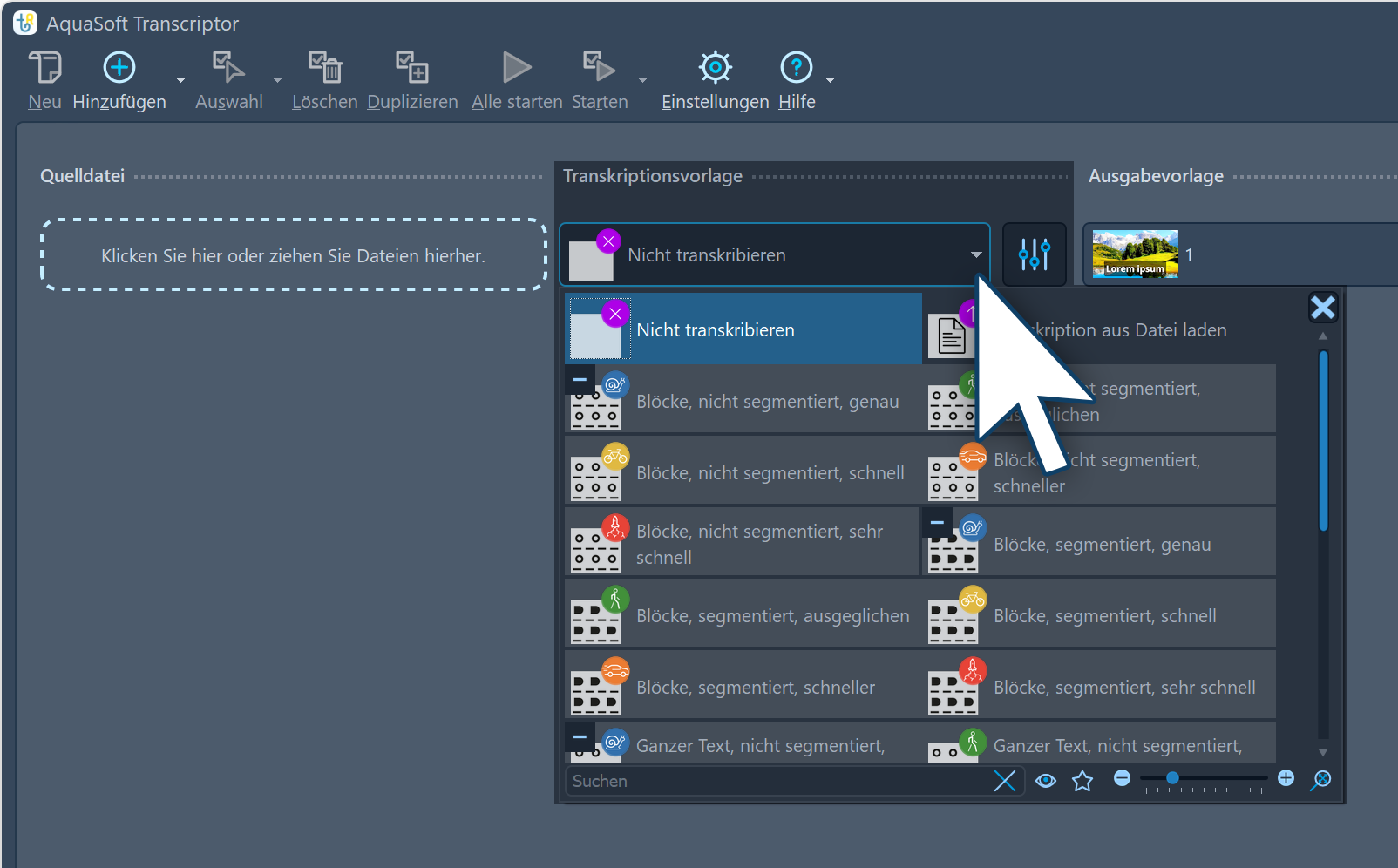The height and width of the screenshot is (868, 1398).
Task: Click the reset zoom magnifier icon
Action: tap(1320, 779)
